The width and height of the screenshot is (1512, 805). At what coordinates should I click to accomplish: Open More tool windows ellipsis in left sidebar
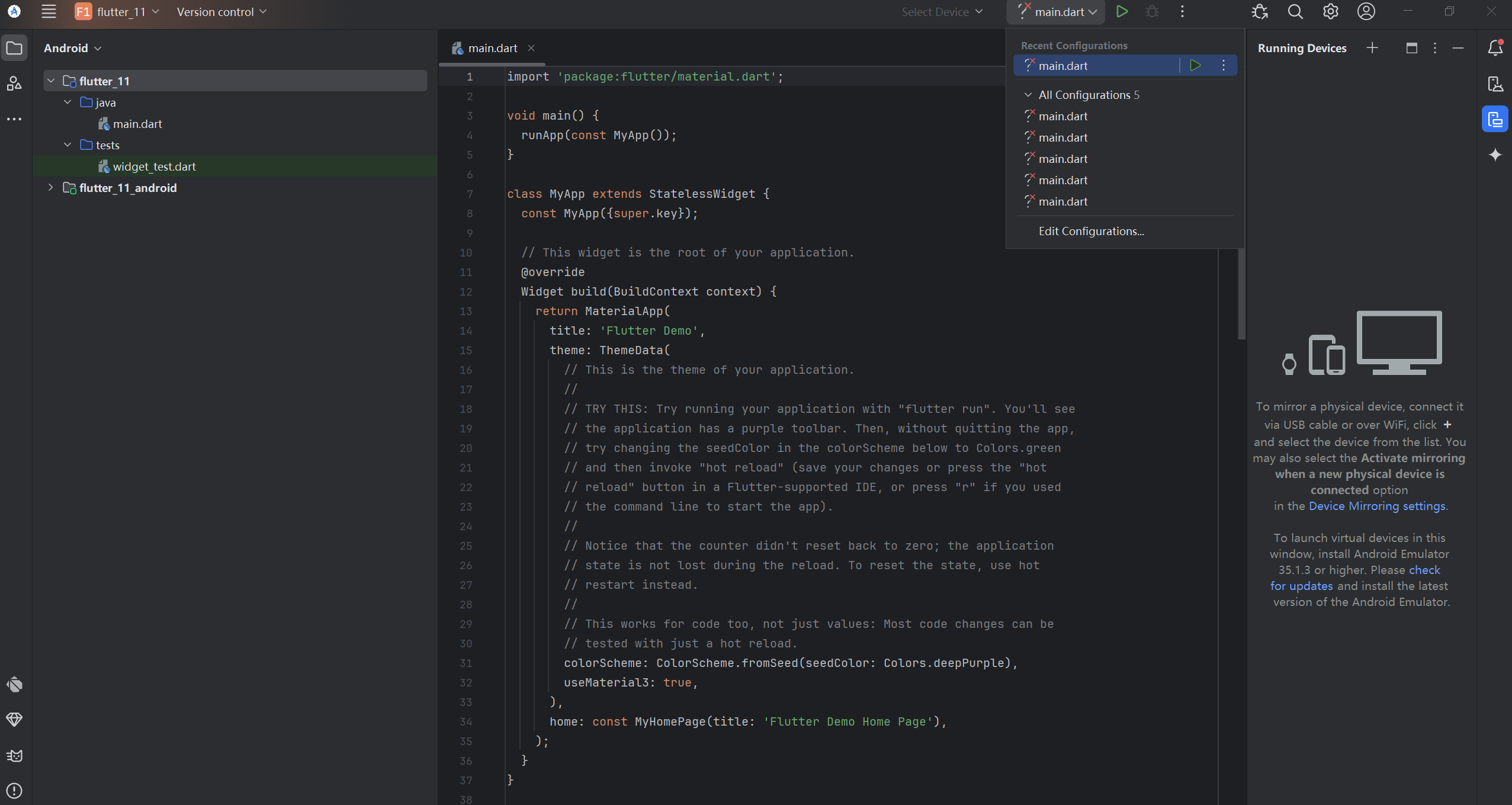(14, 119)
